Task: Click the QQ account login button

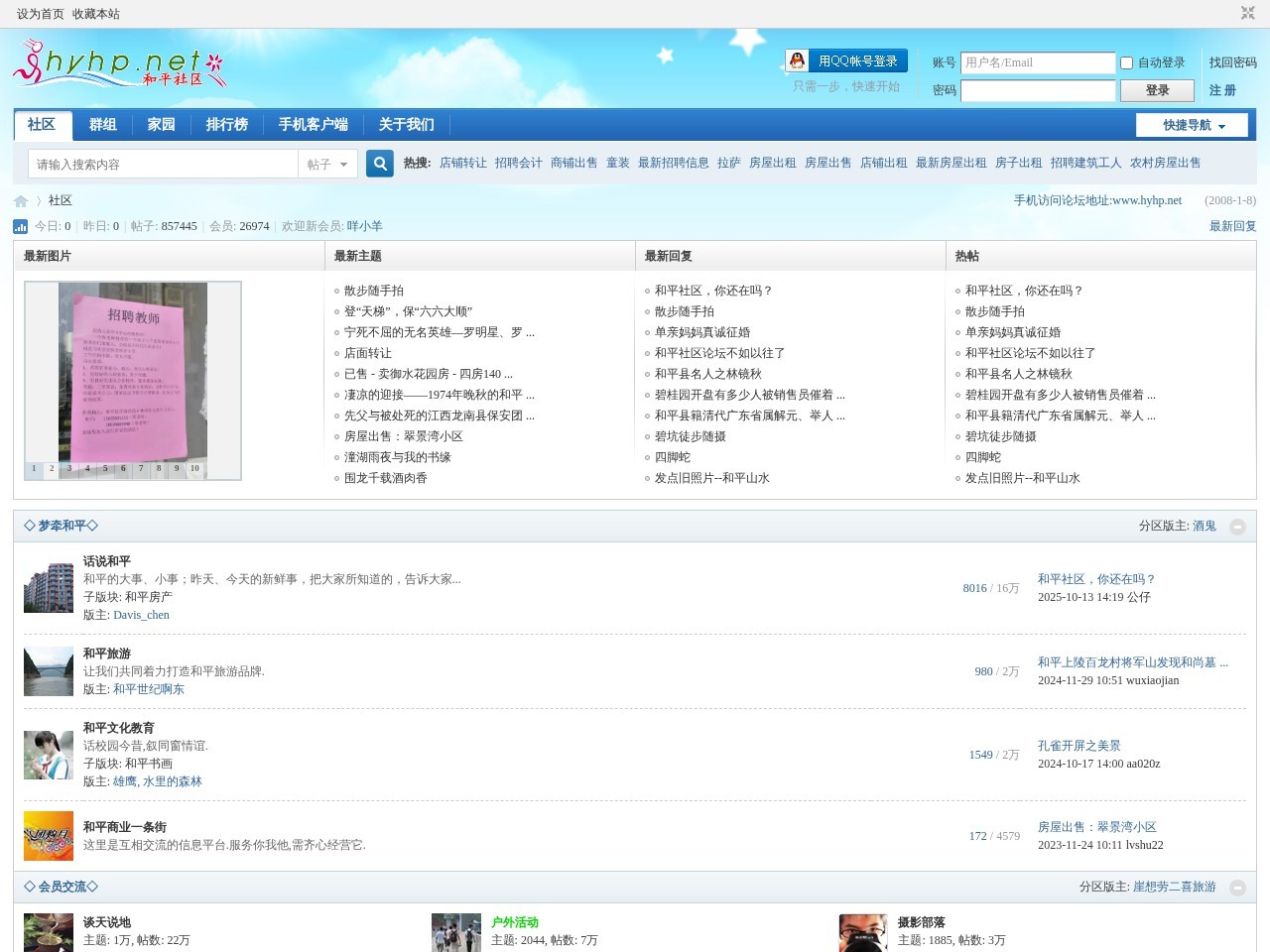Action: coord(846,61)
